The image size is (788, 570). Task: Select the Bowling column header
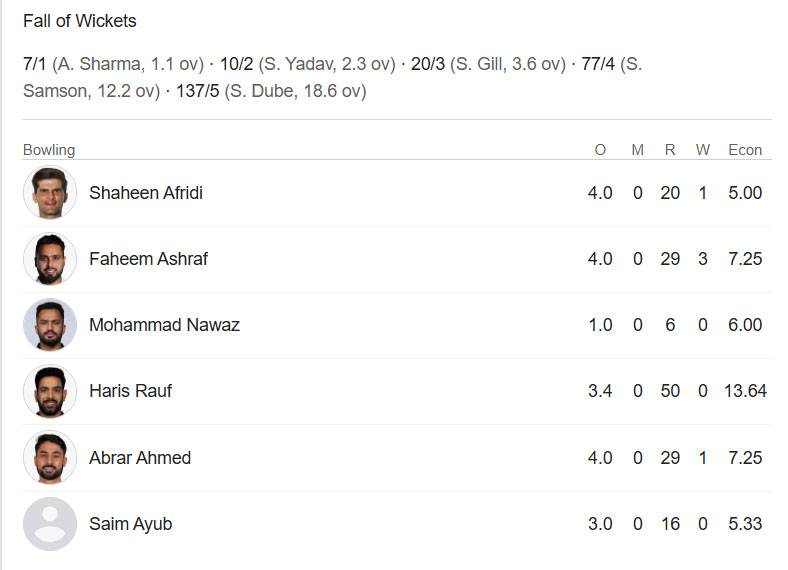point(49,150)
